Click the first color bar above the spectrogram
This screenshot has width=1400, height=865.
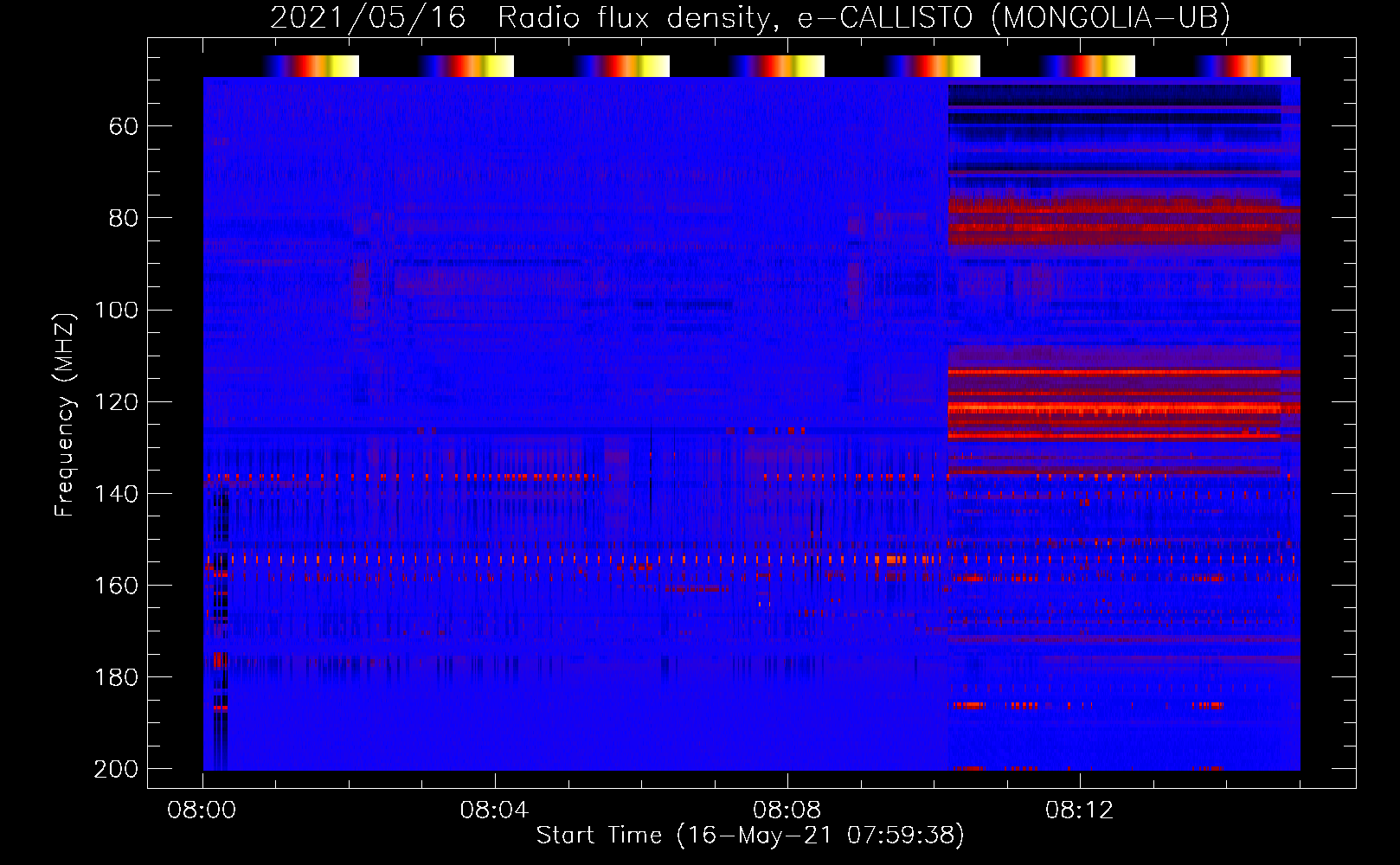pyautogui.click(x=311, y=66)
